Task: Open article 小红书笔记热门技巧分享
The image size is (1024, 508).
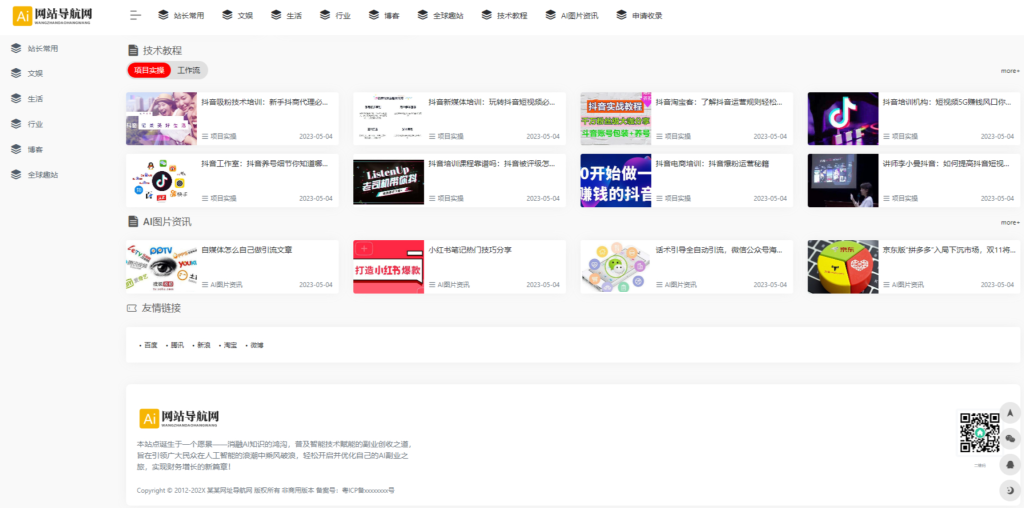Action: click(x=470, y=250)
